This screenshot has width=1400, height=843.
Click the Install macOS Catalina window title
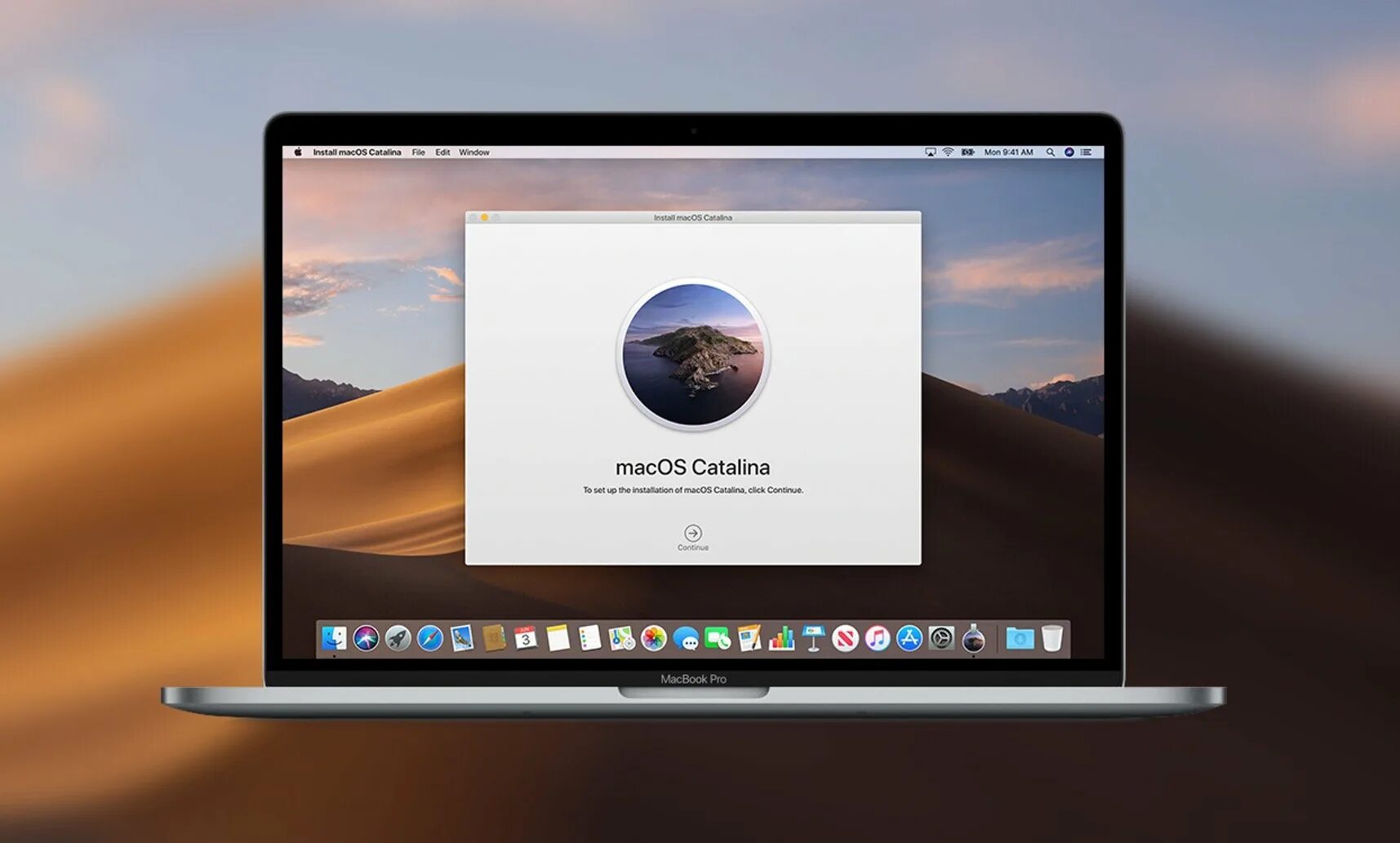click(x=693, y=218)
